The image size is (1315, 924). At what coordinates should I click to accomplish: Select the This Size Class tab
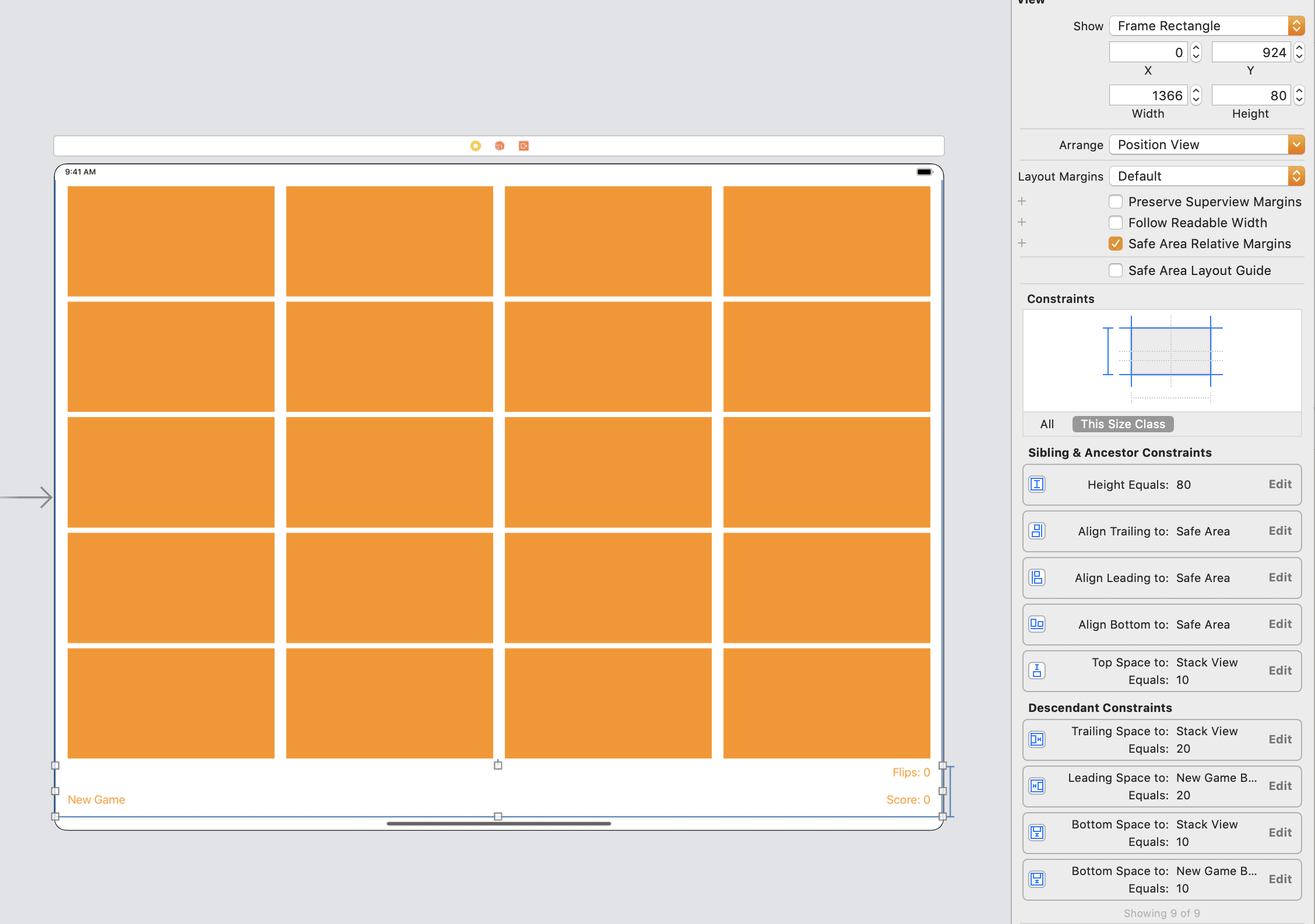[x=1123, y=424]
